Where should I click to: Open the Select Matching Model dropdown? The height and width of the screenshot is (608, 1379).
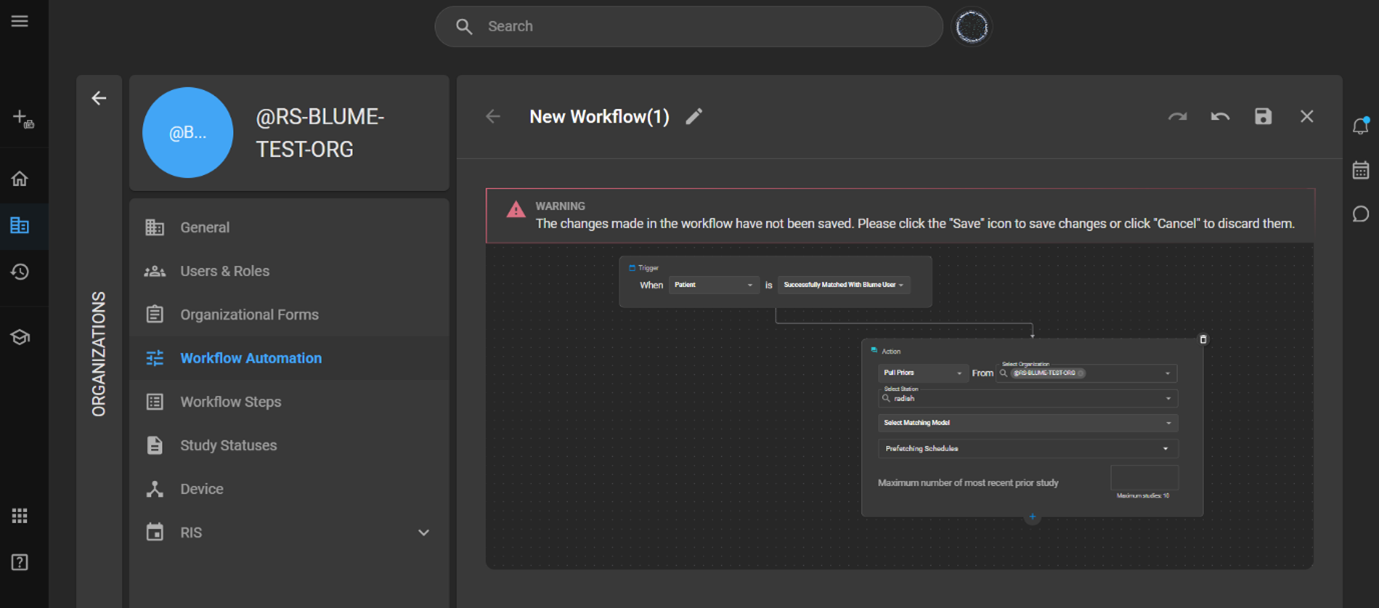1027,423
